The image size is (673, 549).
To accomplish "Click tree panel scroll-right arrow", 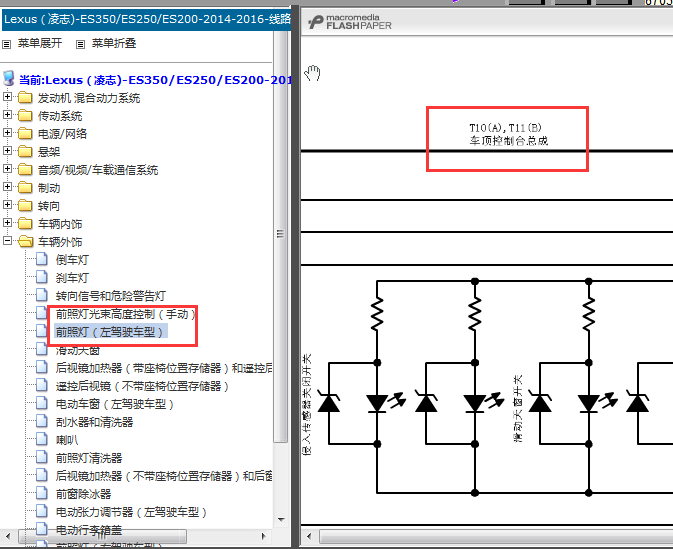I will click(x=264, y=536).
